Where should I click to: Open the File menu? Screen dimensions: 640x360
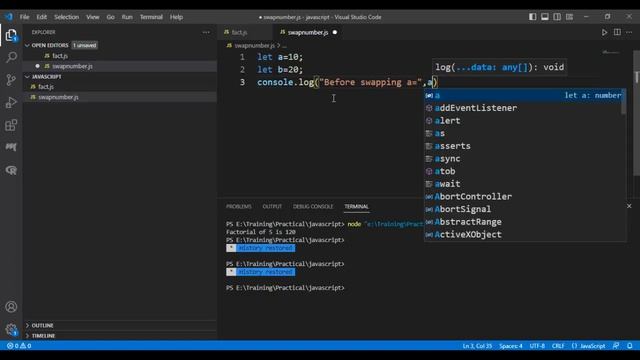pos(24,17)
